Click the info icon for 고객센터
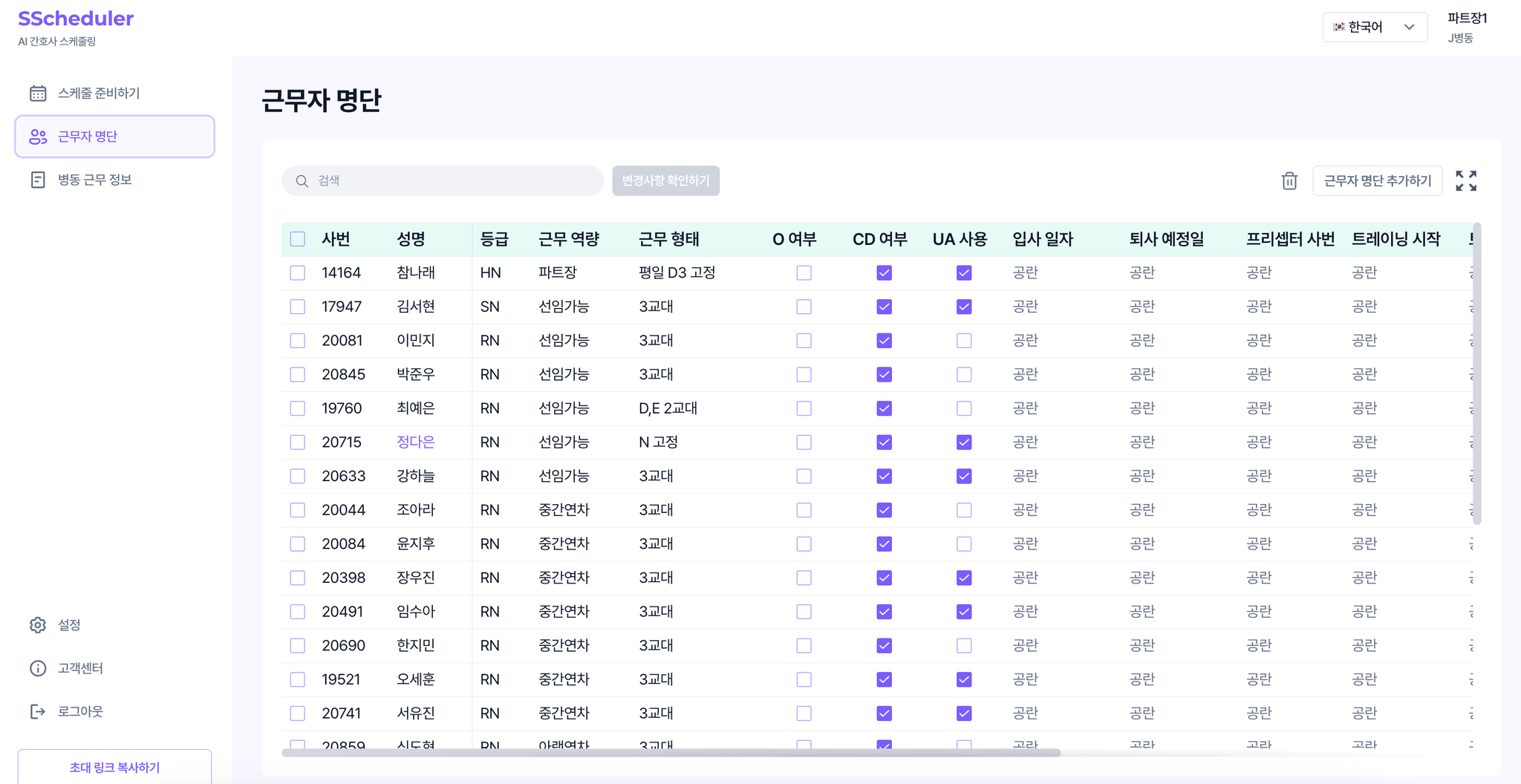 pos(38,668)
